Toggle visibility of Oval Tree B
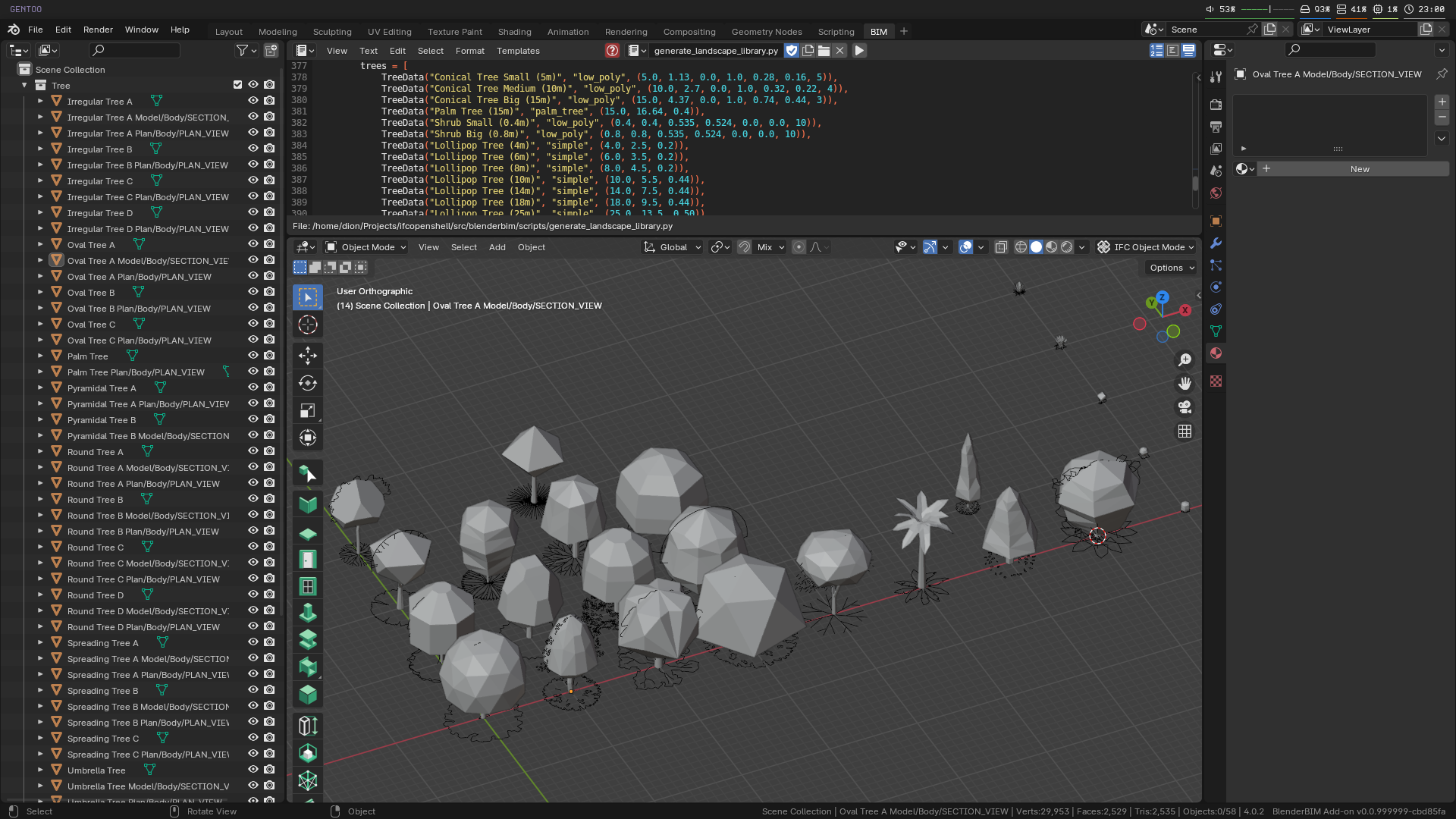Image resolution: width=1456 pixels, height=819 pixels. point(253,292)
